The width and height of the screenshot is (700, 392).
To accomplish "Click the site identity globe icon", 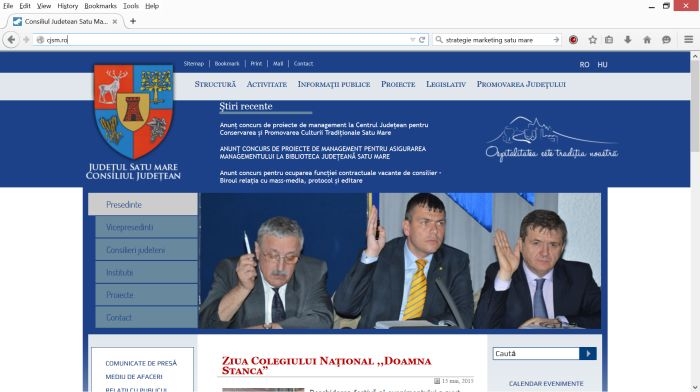I will [40, 40].
